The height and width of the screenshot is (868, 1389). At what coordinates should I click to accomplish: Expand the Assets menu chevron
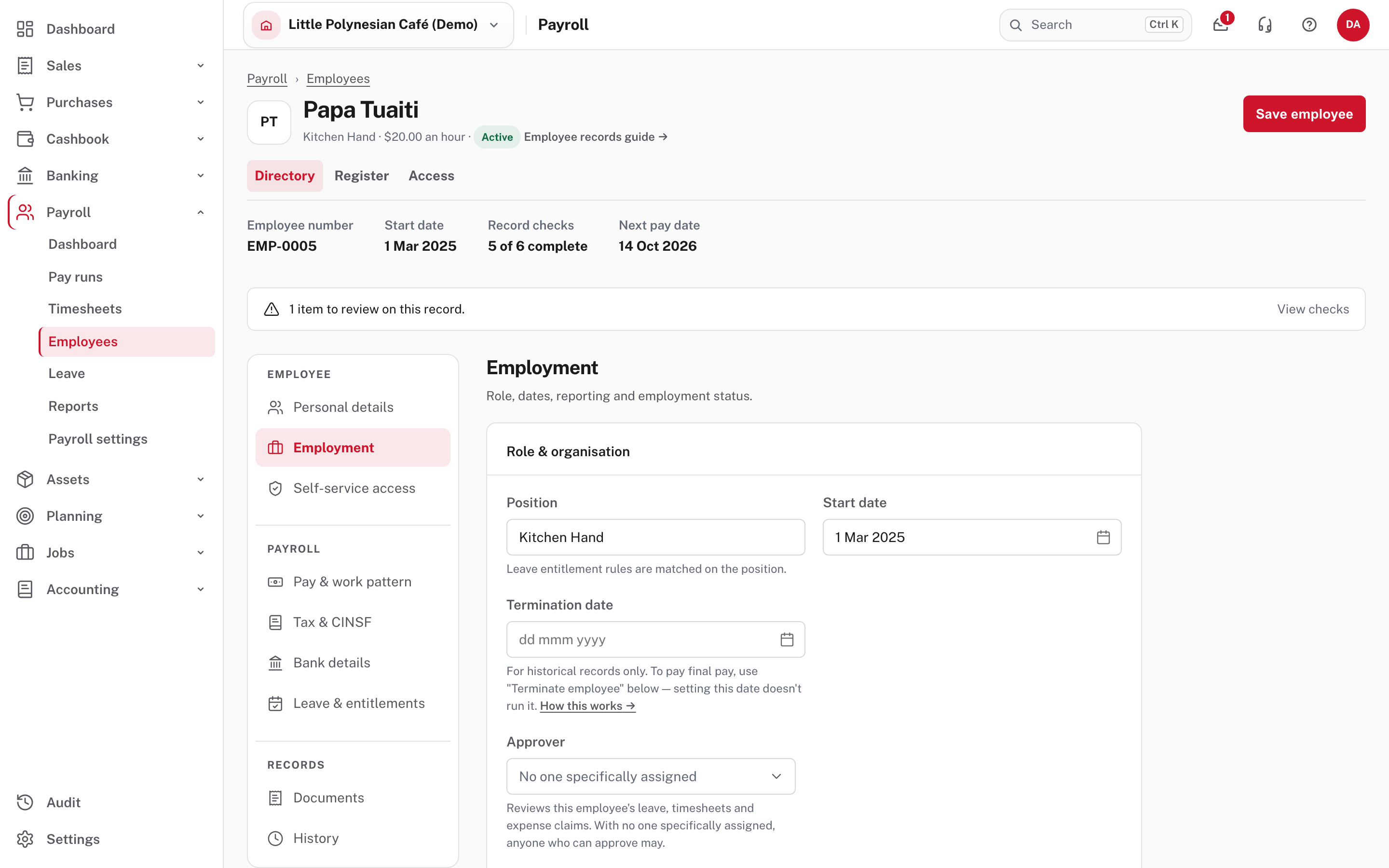click(201, 479)
